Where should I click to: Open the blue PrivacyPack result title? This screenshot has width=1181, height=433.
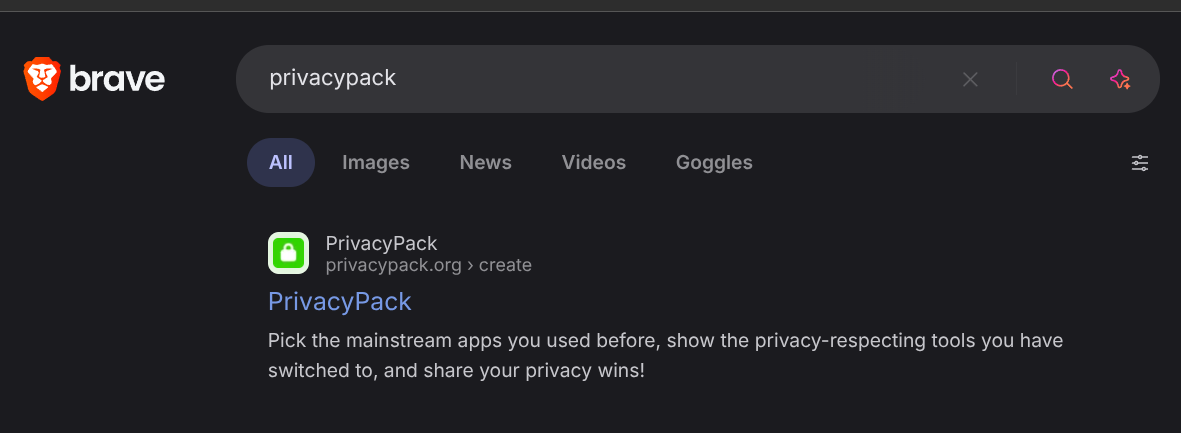point(340,301)
